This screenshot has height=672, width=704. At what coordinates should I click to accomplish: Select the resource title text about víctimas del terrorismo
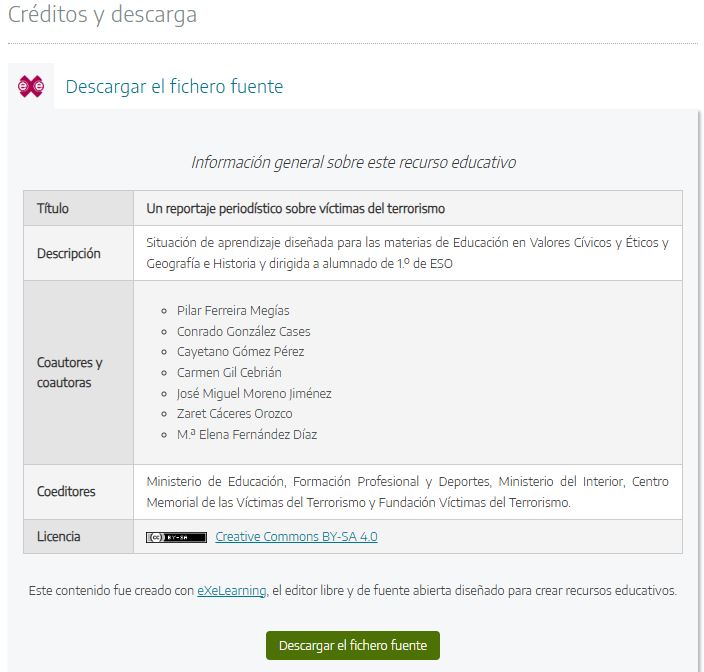click(295, 208)
